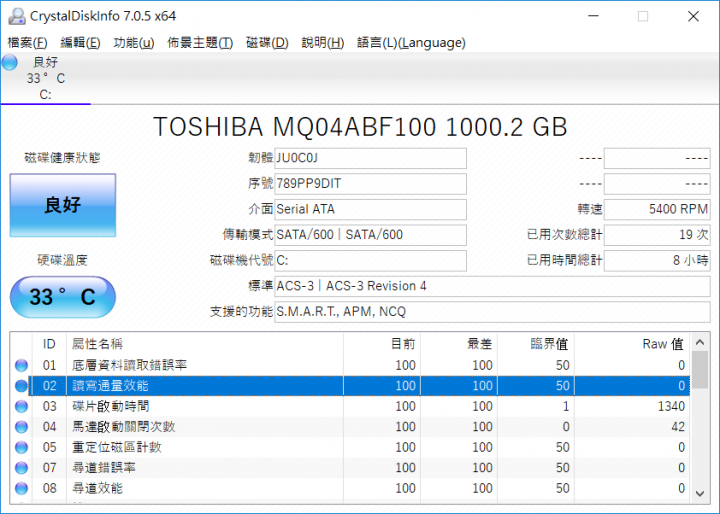Open the 佈景主題(T) menu
This screenshot has height=514, width=720.
[200, 43]
